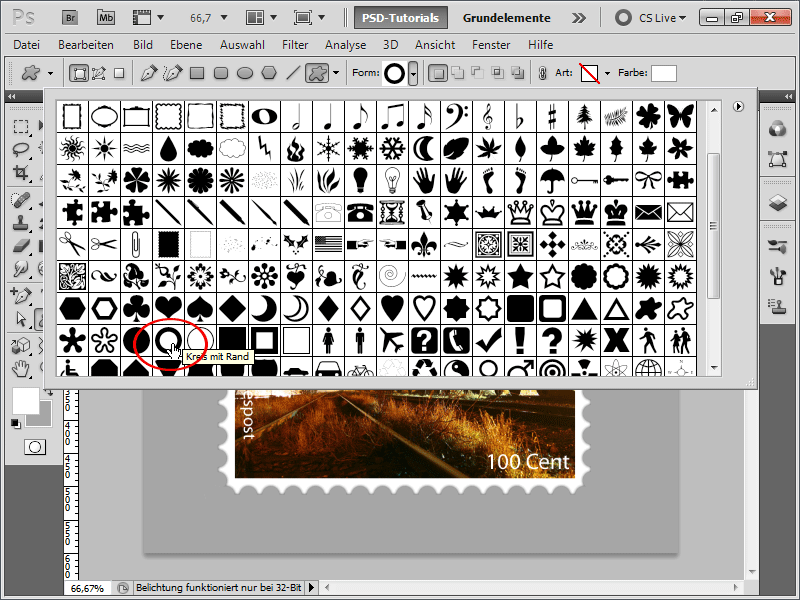Pick the paper clip shape
This screenshot has height=600, width=800.
click(136, 244)
